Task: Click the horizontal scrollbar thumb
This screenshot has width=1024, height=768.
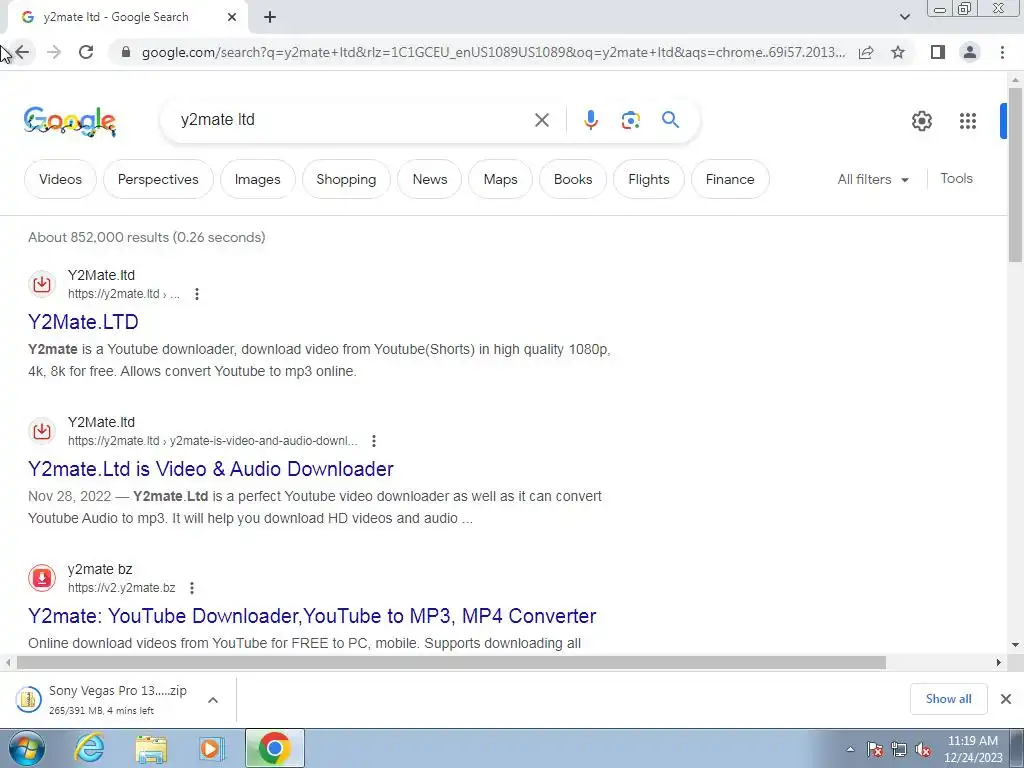Action: pyautogui.click(x=451, y=662)
